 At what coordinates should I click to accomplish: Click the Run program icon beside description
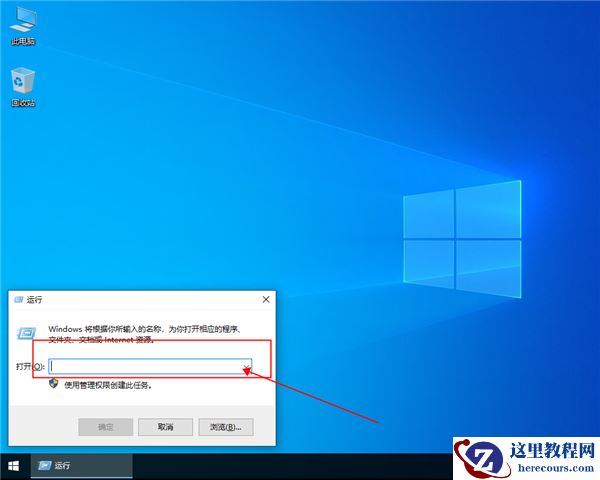coord(26,333)
